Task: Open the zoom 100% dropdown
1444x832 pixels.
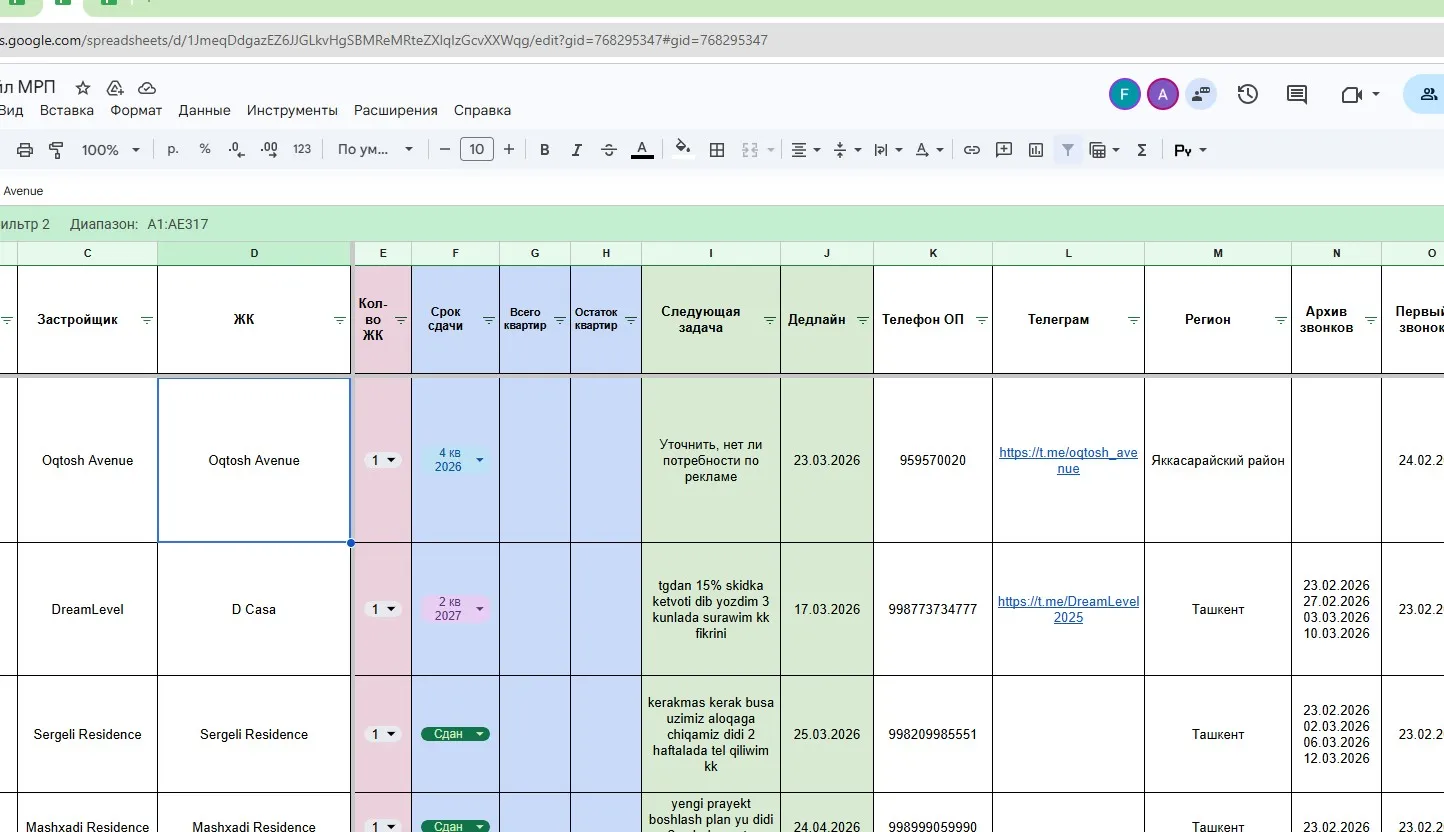Action: 109,150
